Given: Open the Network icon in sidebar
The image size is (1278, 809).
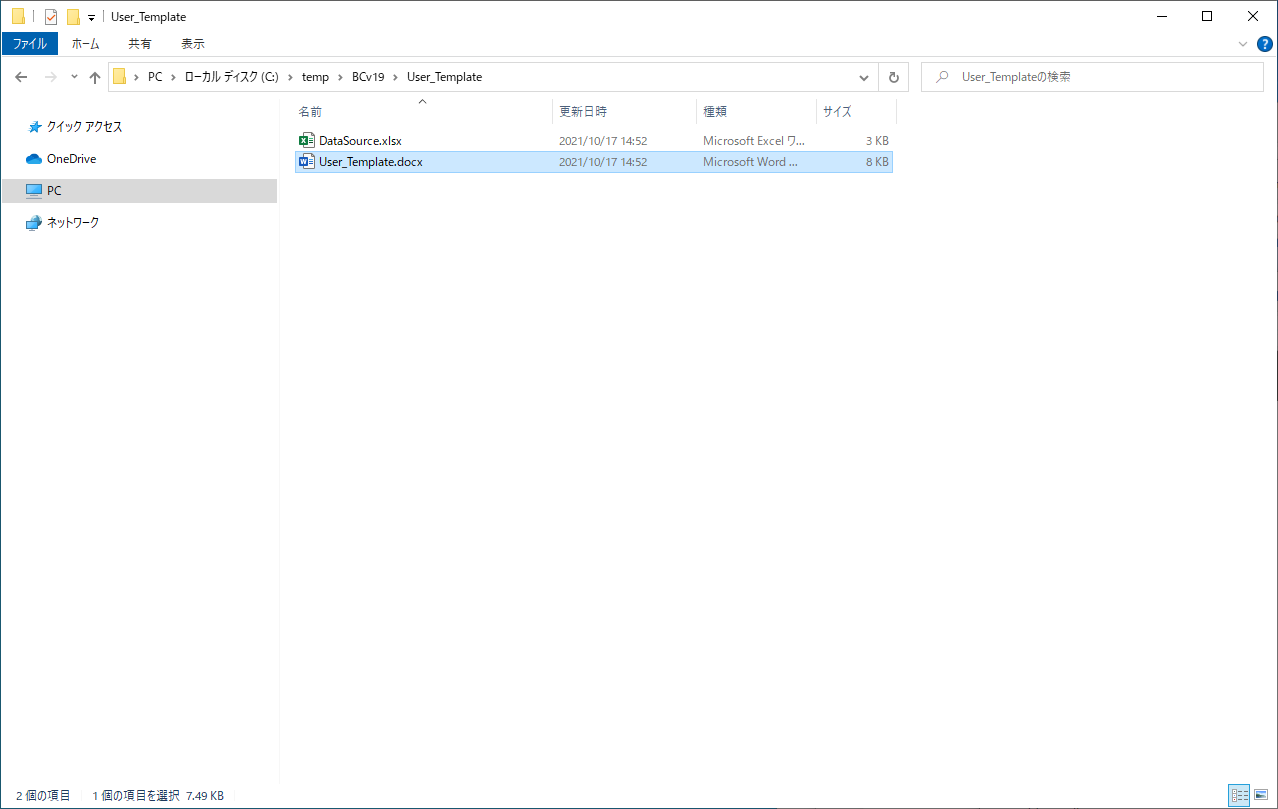Looking at the screenshot, I should [33, 222].
